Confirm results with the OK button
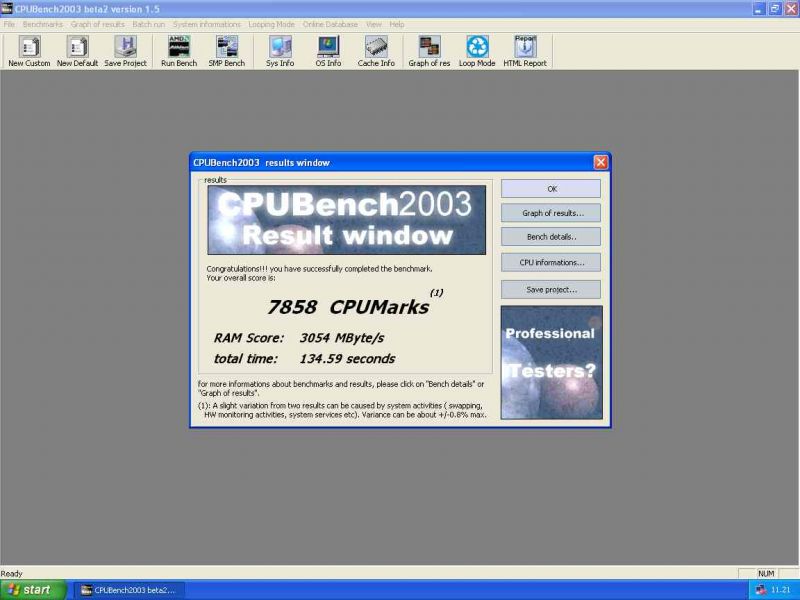 [551, 189]
